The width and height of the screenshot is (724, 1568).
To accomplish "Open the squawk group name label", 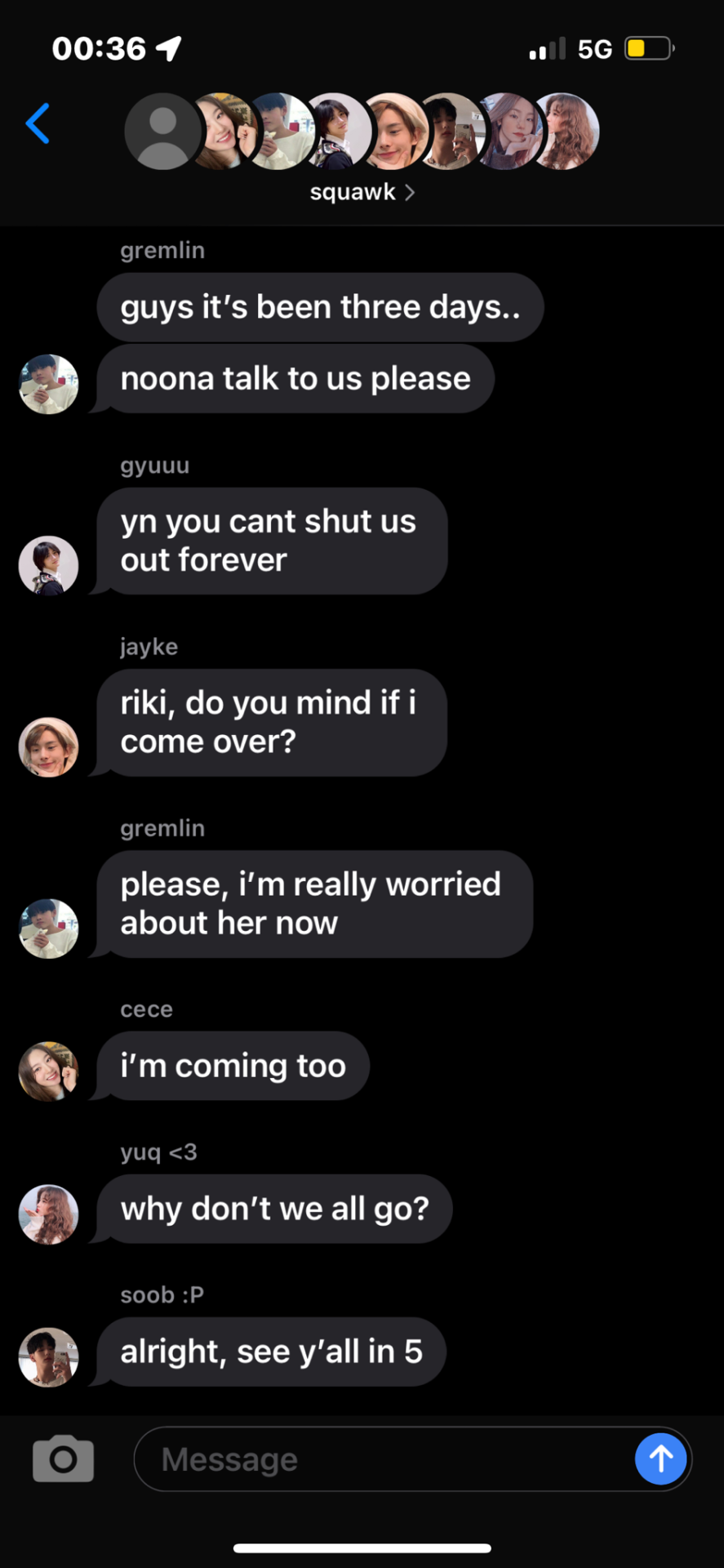I will (353, 192).
